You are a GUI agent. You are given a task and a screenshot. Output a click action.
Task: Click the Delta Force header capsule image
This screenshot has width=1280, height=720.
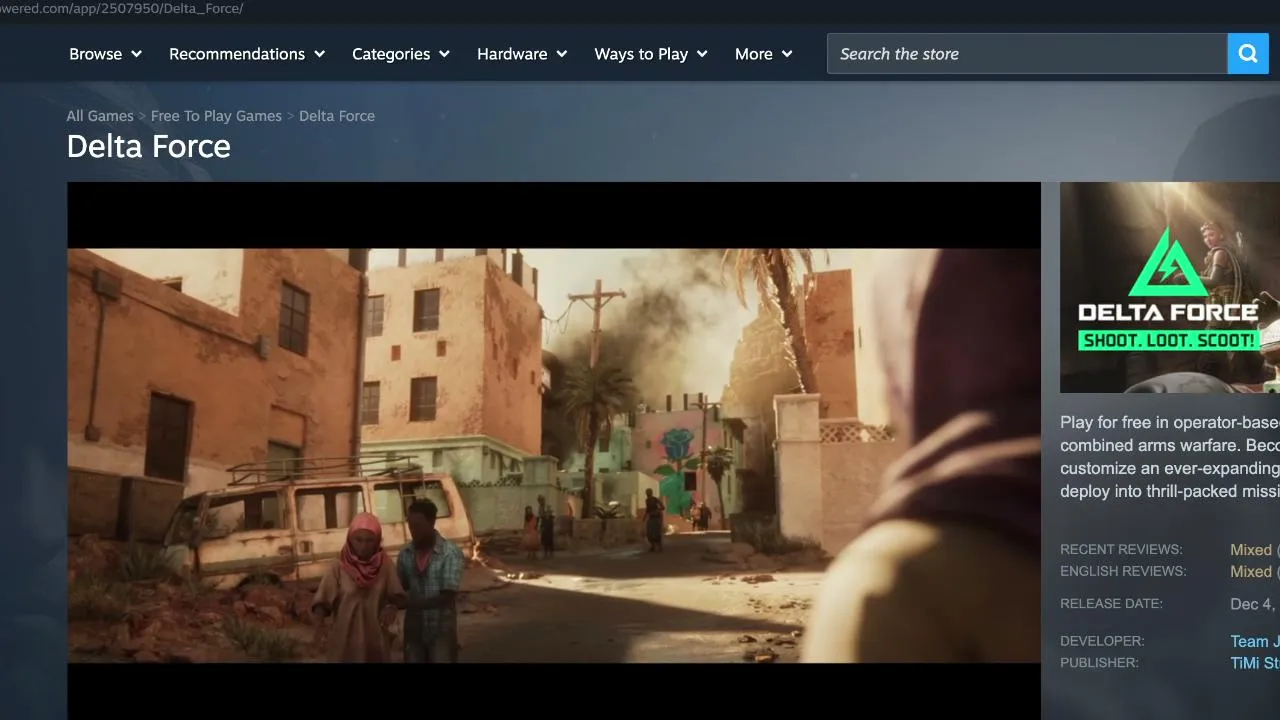click(x=1170, y=287)
